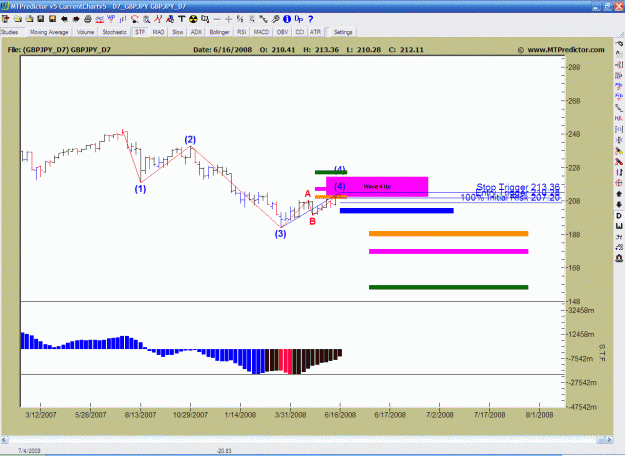Select the text T tool
This screenshot has height=456, width=625.
coord(181,19)
